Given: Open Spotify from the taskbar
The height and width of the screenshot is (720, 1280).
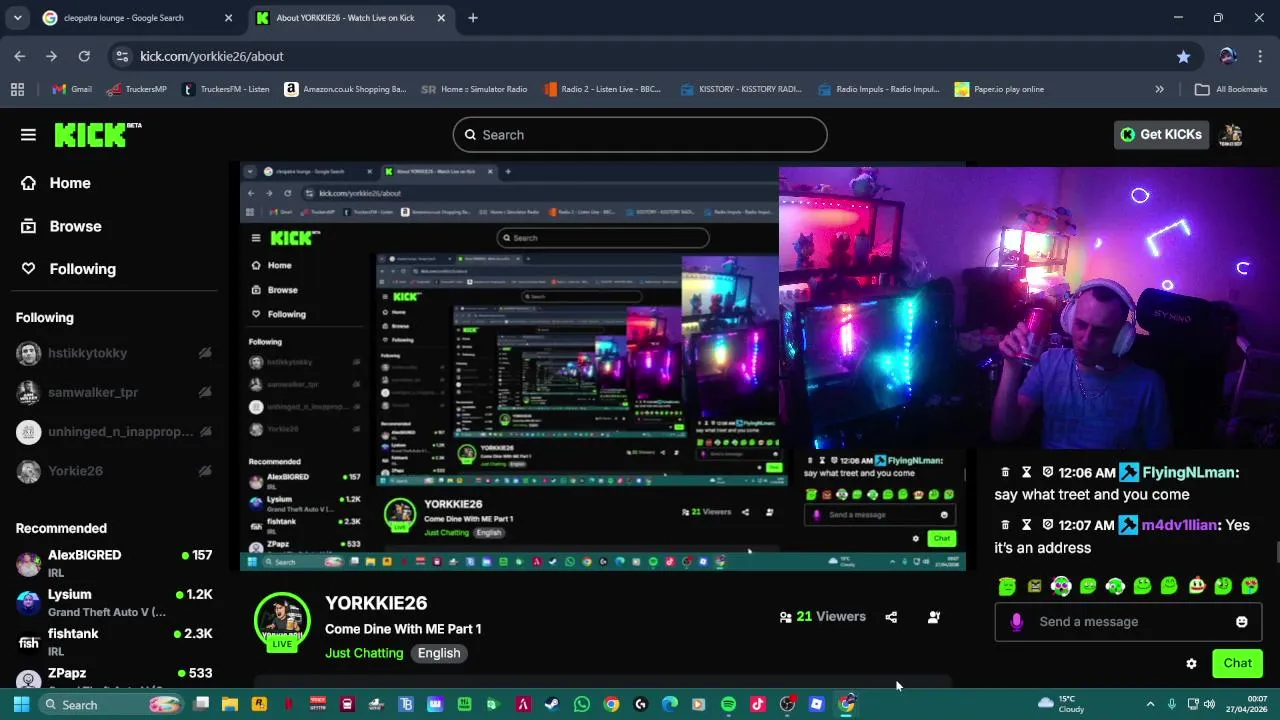Looking at the screenshot, I should (728, 704).
